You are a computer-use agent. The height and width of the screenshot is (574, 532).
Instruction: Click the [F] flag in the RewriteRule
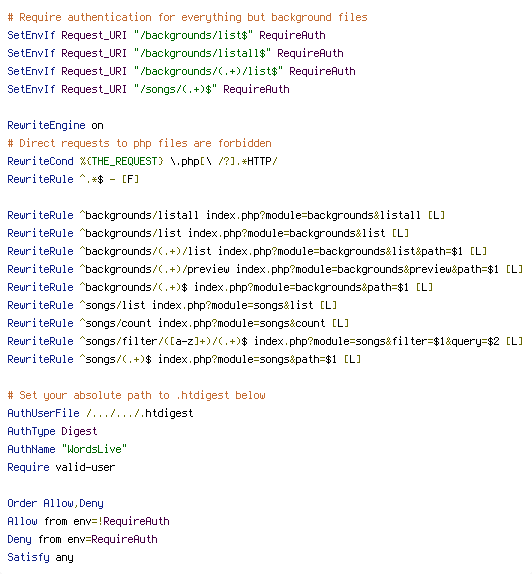(130, 179)
